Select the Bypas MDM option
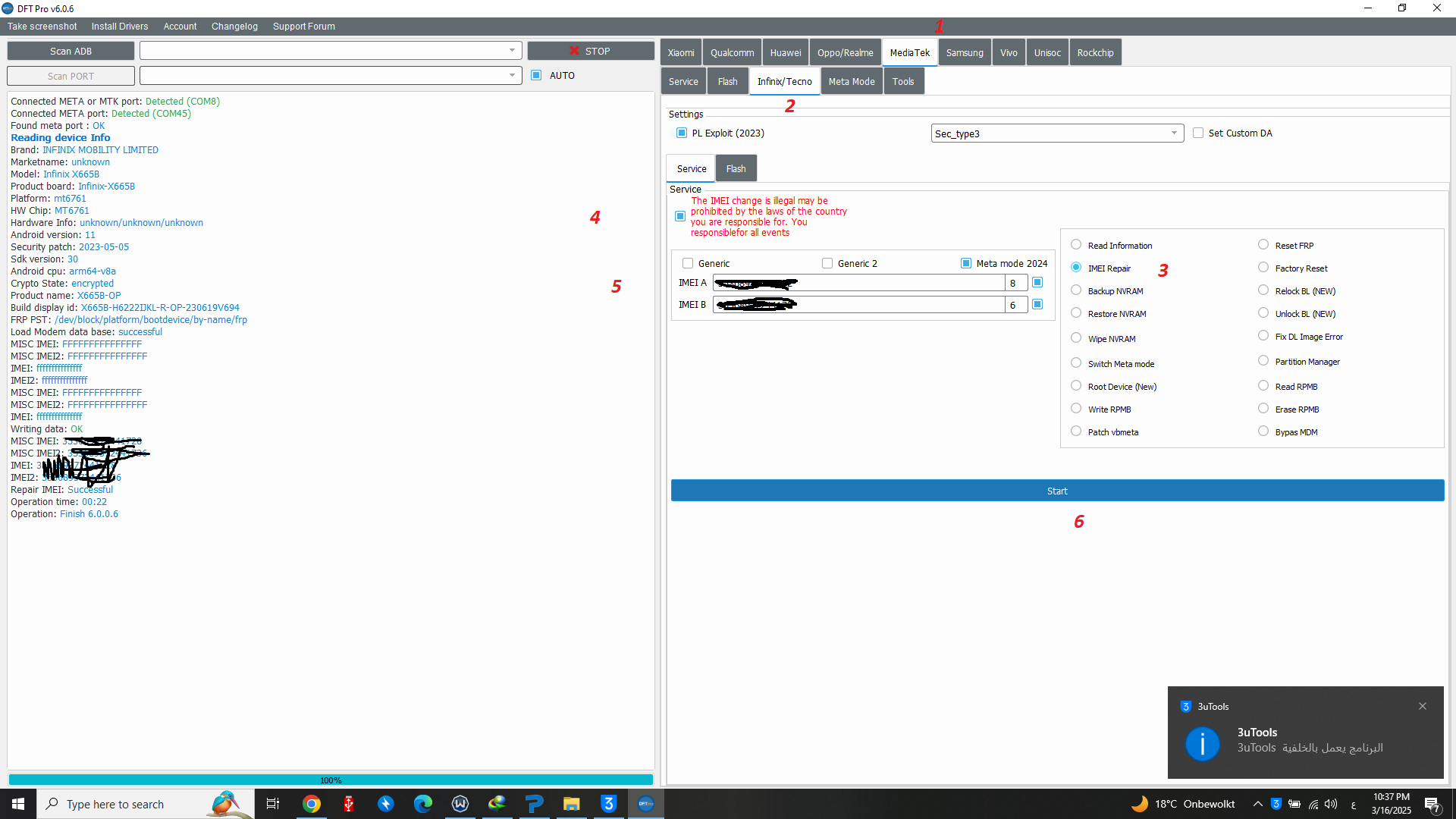This screenshot has width=1456, height=819. [1263, 431]
